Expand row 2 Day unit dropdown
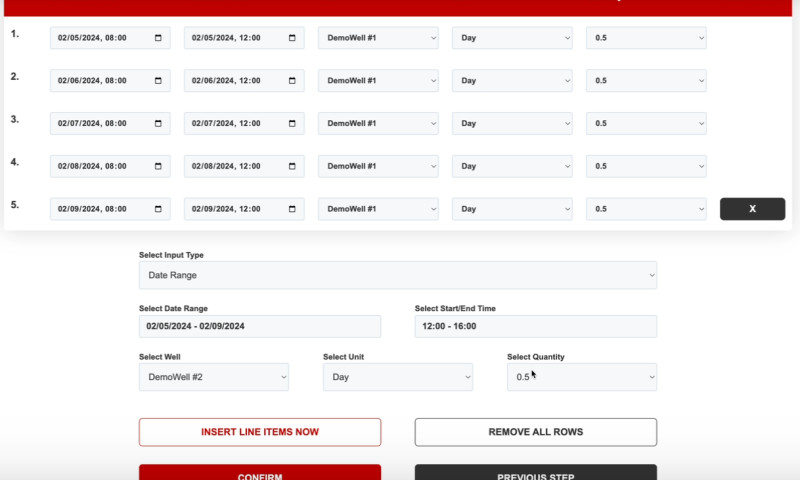800x480 pixels. pyautogui.click(x=512, y=81)
